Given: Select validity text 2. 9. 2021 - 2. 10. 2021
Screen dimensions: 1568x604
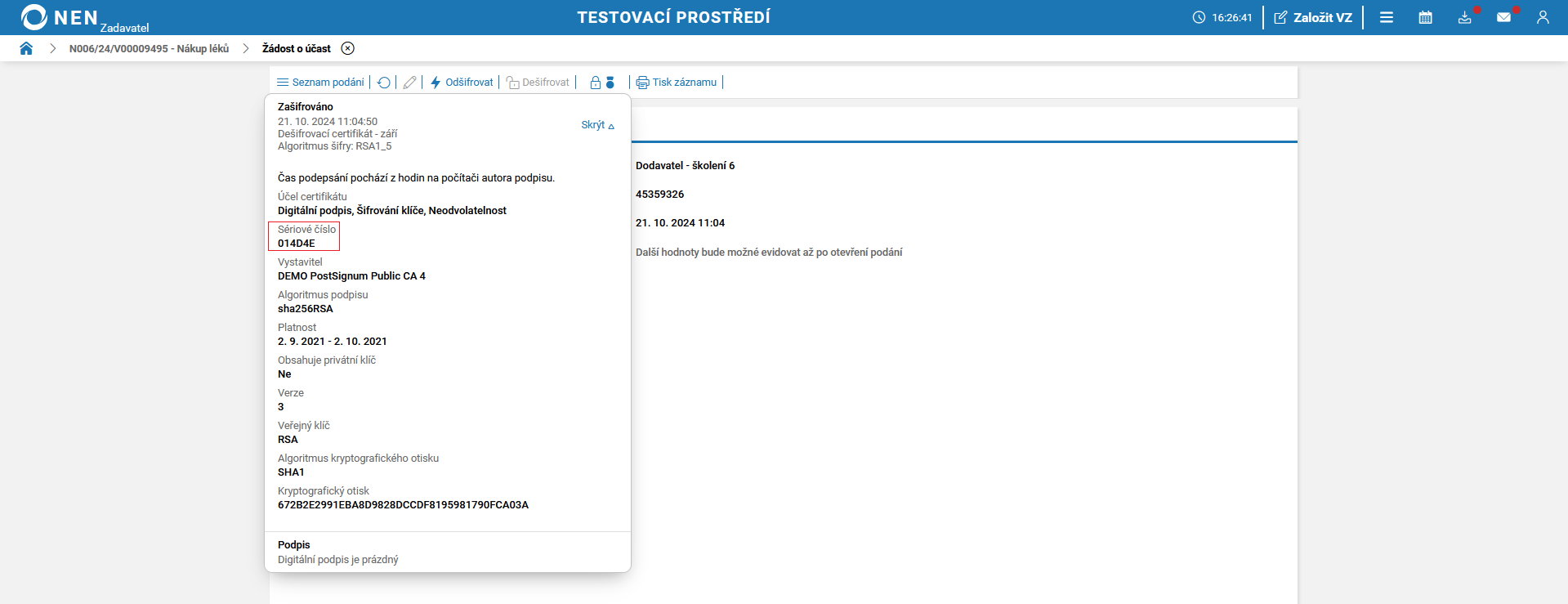Looking at the screenshot, I should pos(333,342).
